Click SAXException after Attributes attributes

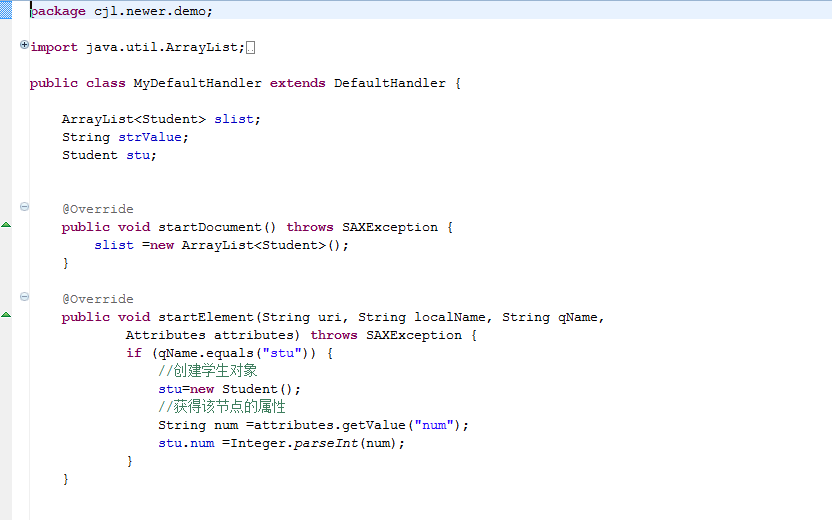414,335
